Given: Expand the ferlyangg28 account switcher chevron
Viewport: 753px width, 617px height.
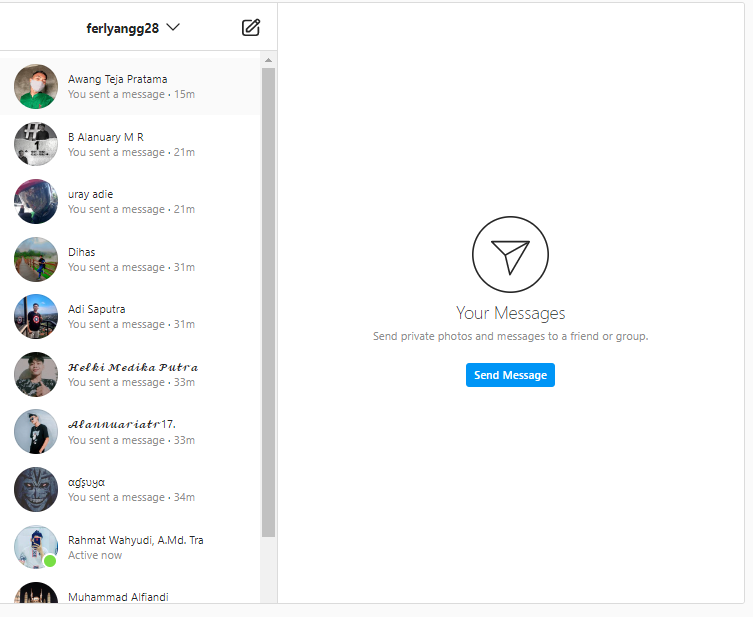Looking at the screenshot, I should tap(173, 28).
